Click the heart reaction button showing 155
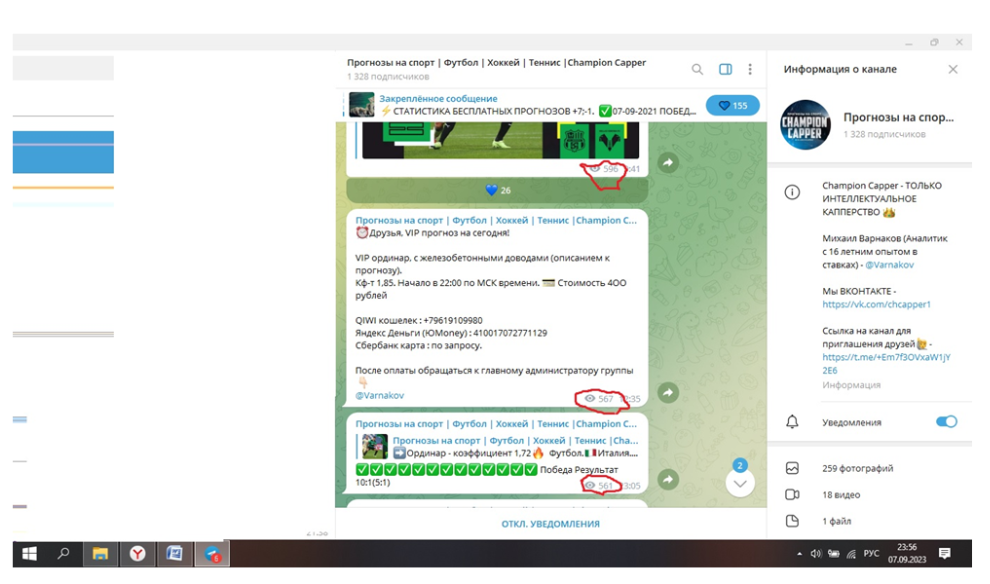The image size is (990, 584). 732,105
